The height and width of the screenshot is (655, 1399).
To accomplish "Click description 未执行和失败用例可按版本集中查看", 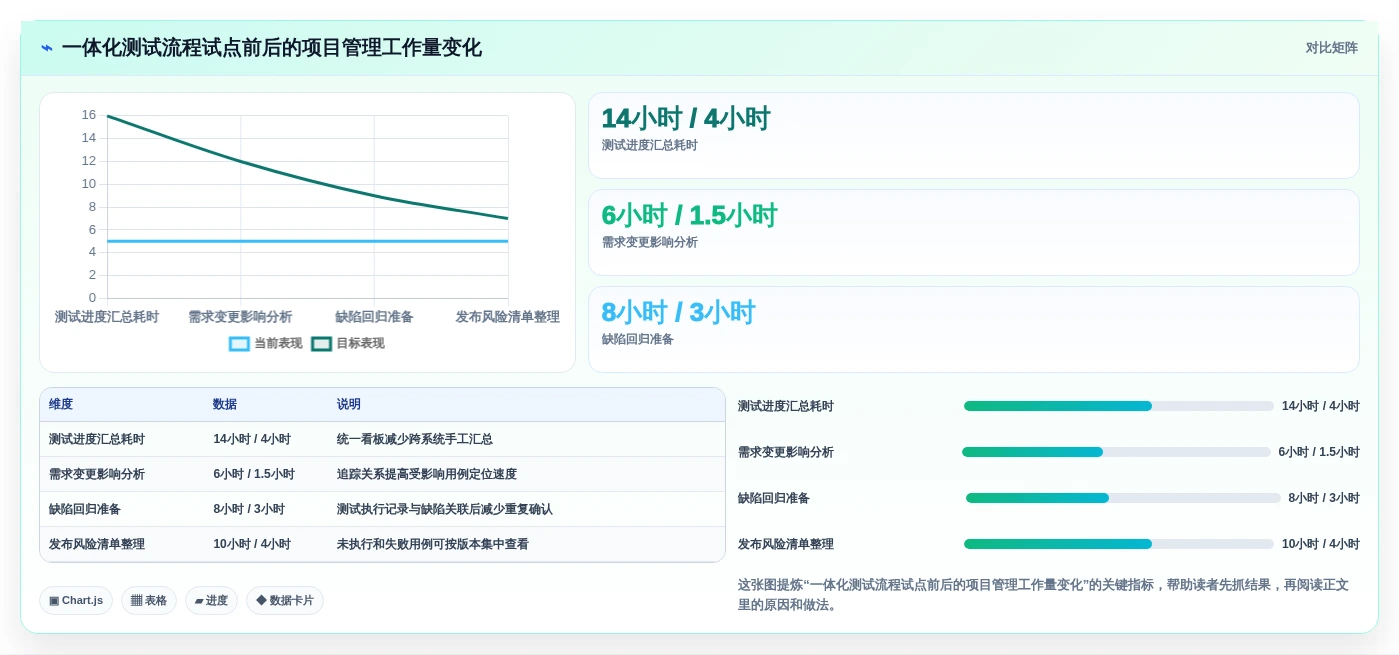I will pos(433,544).
